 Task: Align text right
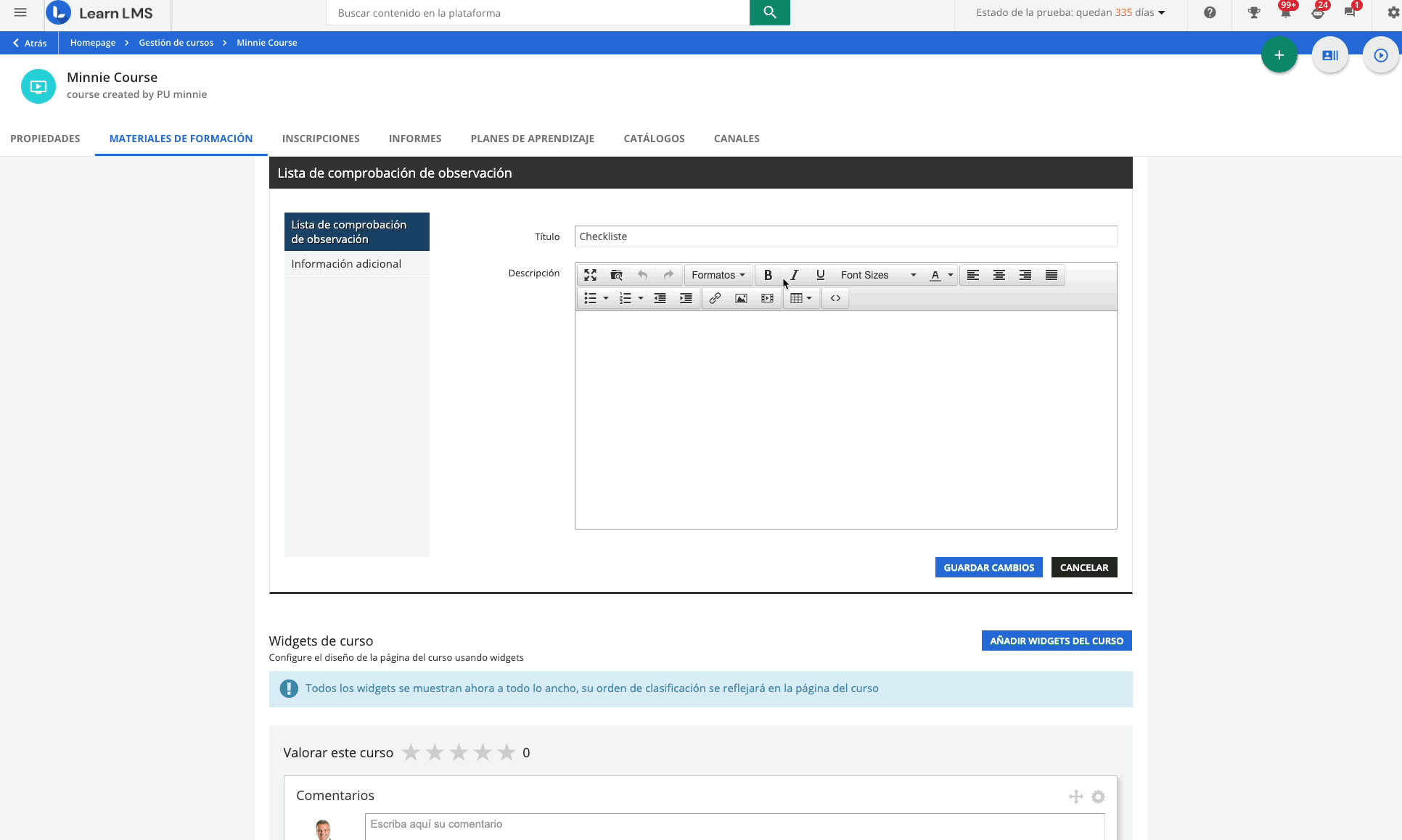[1025, 275]
